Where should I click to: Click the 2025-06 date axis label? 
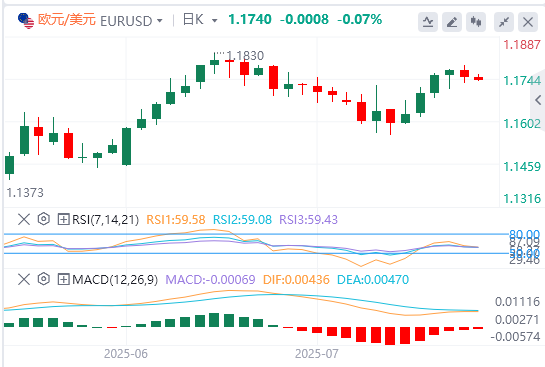tap(126, 354)
